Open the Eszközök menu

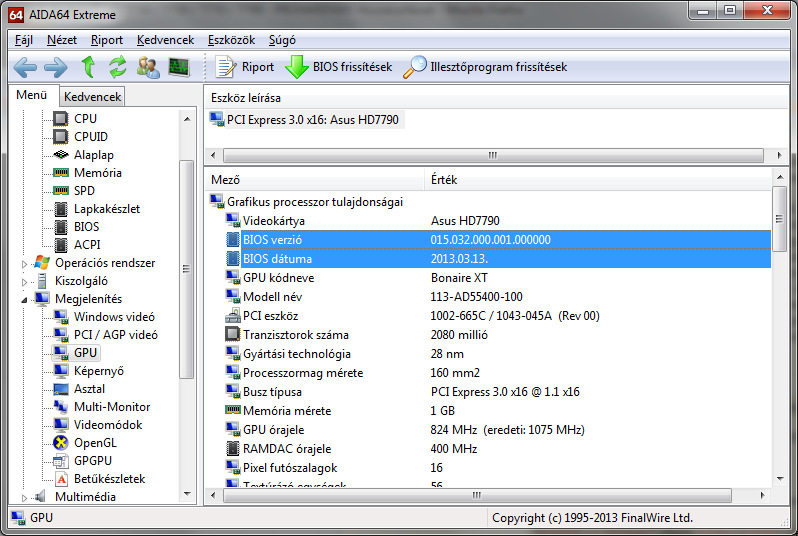pos(231,40)
